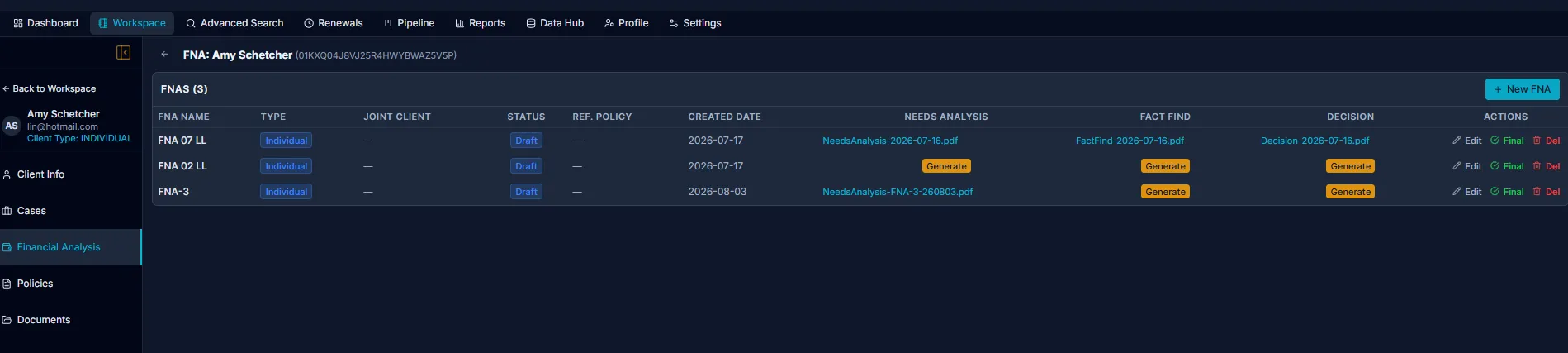The image size is (1568, 353).
Task: Select the Workspace tab
Action: point(132,23)
